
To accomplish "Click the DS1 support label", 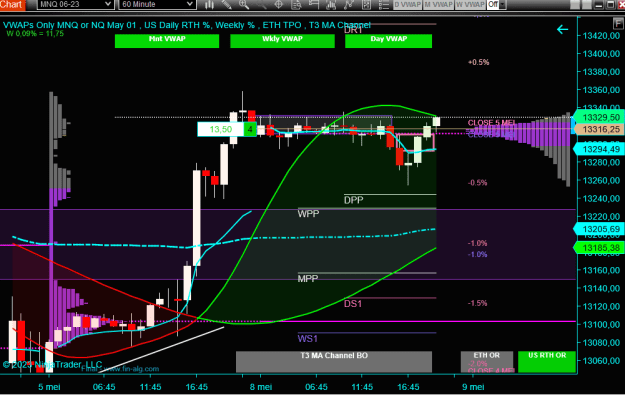I will [353, 304].
